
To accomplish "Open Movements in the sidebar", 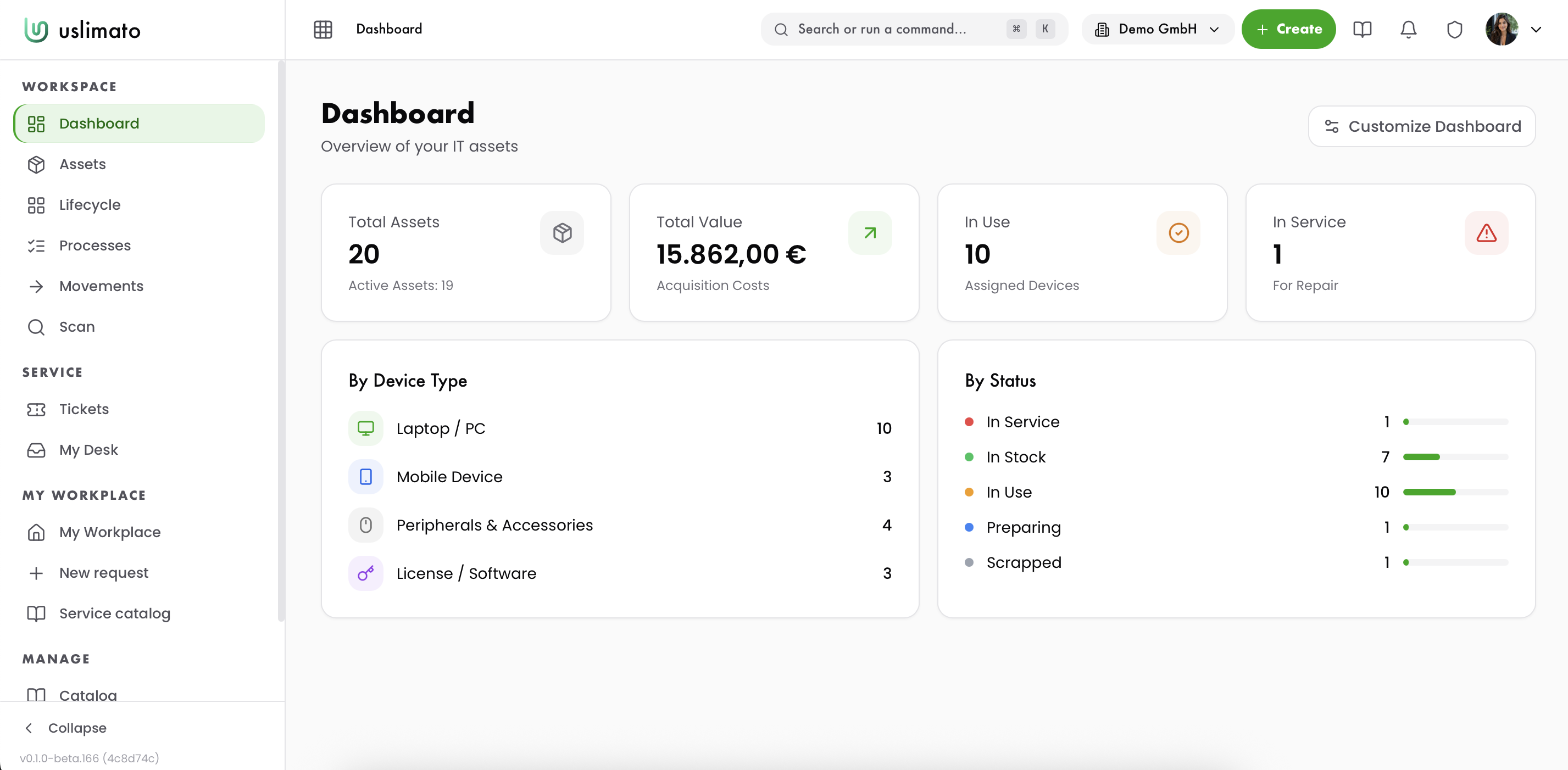I will (139, 286).
